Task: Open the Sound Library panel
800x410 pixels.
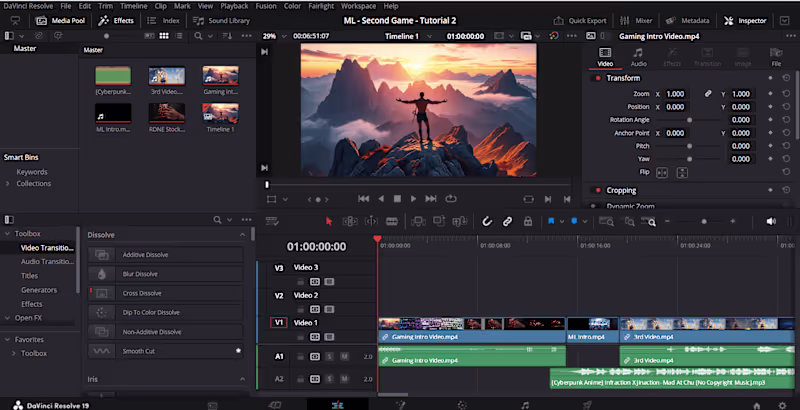Action: click(223, 20)
